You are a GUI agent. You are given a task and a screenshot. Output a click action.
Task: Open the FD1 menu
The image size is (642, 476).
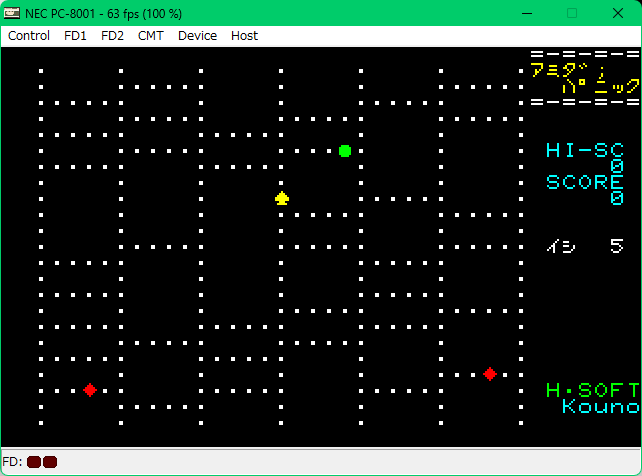coord(75,36)
